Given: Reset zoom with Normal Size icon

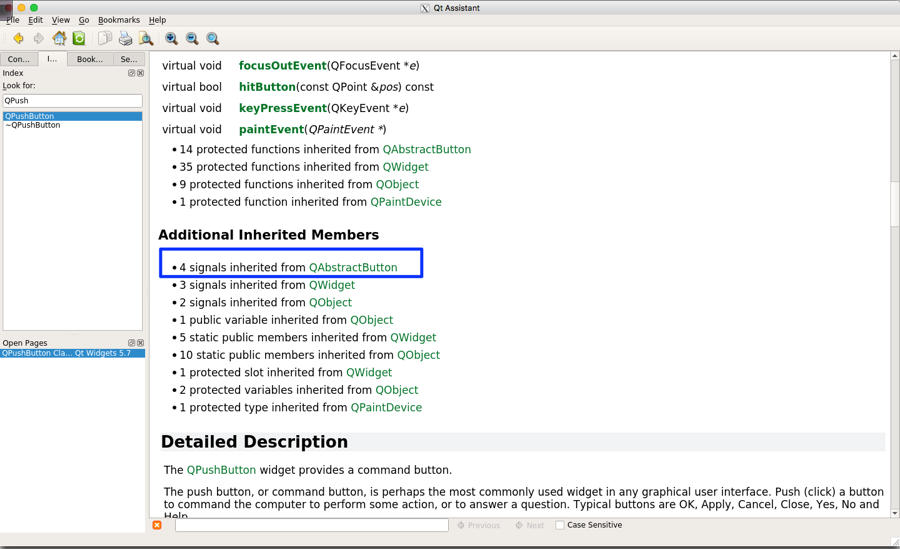Looking at the screenshot, I should coord(213,39).
